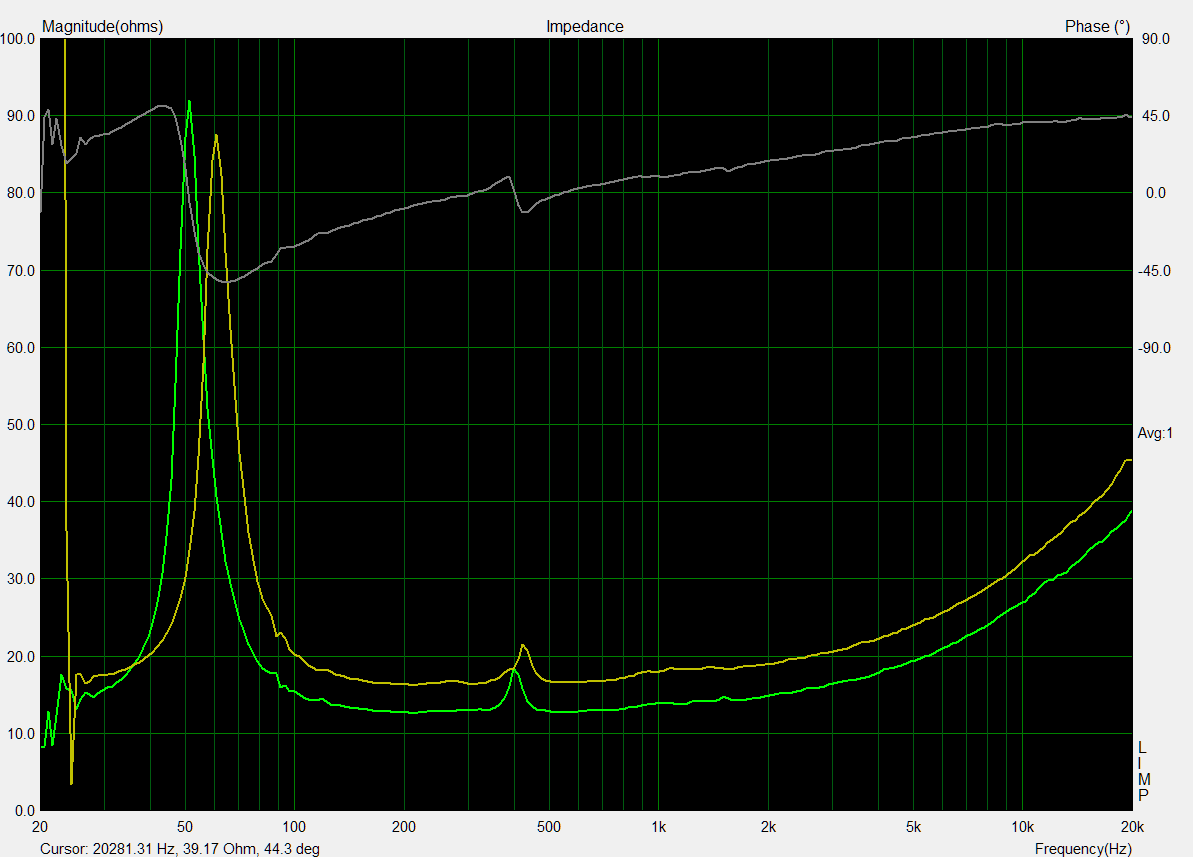Click the small yellow peak near 430 Hz
This screenshot has height=857, width=1193.
tap(523, 646)
